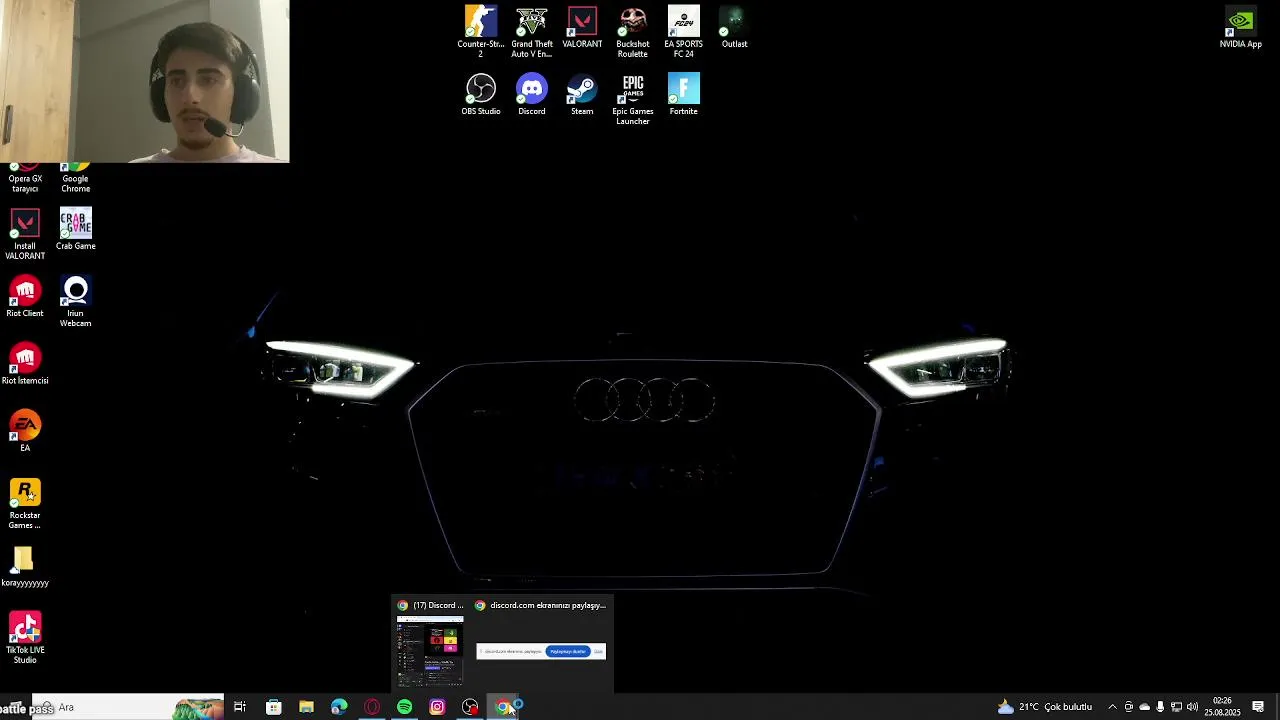Screen dimensions: 1280x720
Task: Click the 'discord.com ekranınızı paylaşıy...' preview title
Action: (548, 605)
